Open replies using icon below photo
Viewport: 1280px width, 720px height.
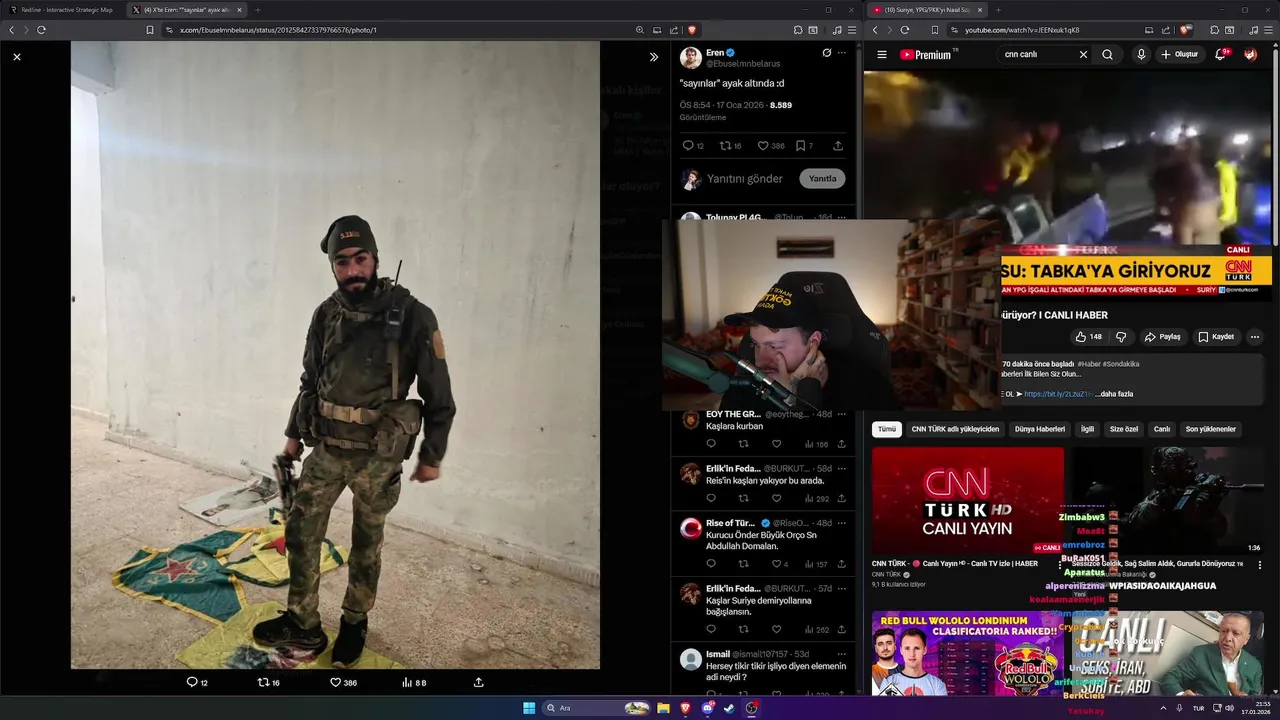click(x=192, y=682)
